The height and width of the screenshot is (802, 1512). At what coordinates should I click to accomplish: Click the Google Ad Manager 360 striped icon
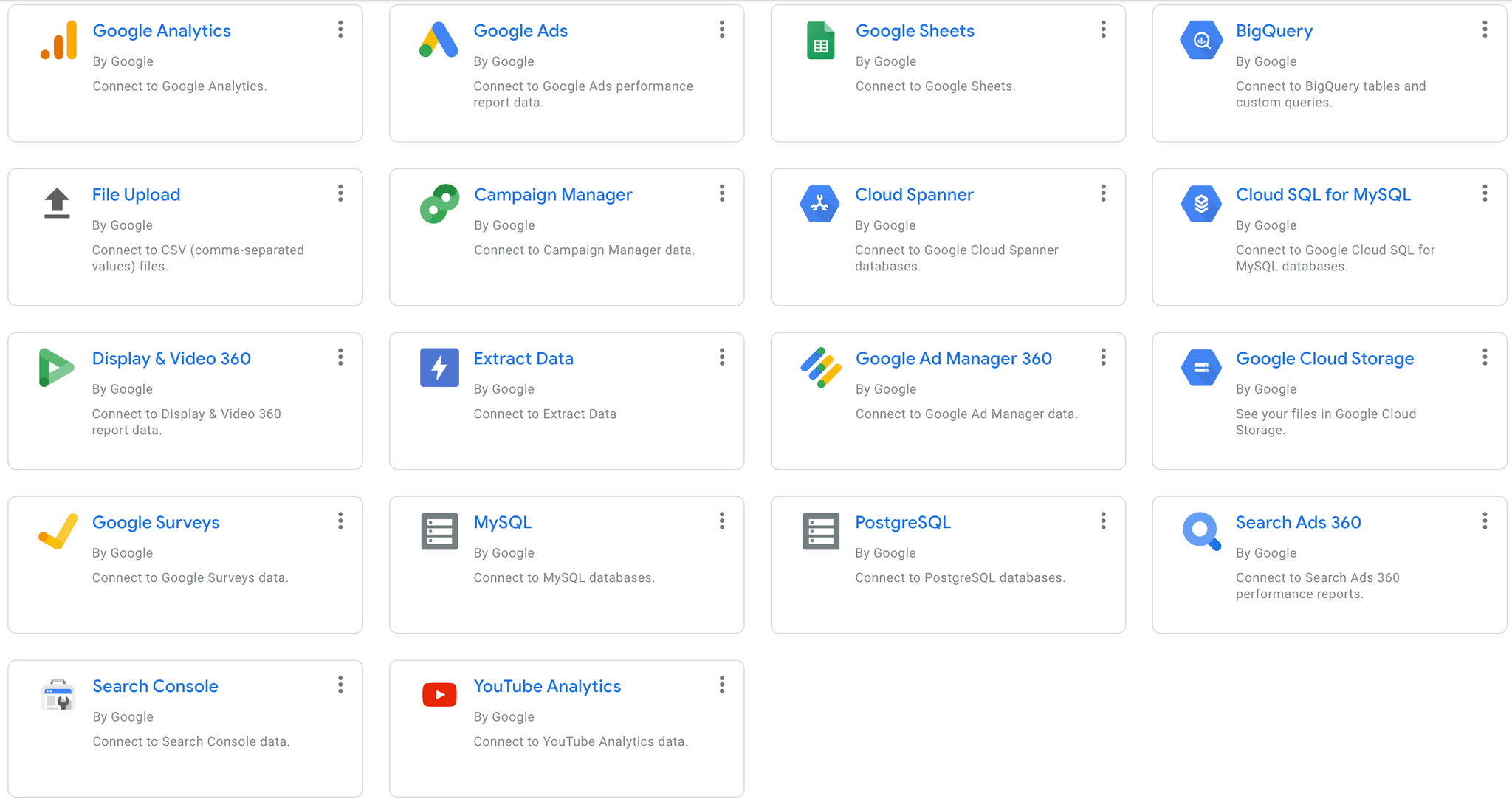(820, 368)
